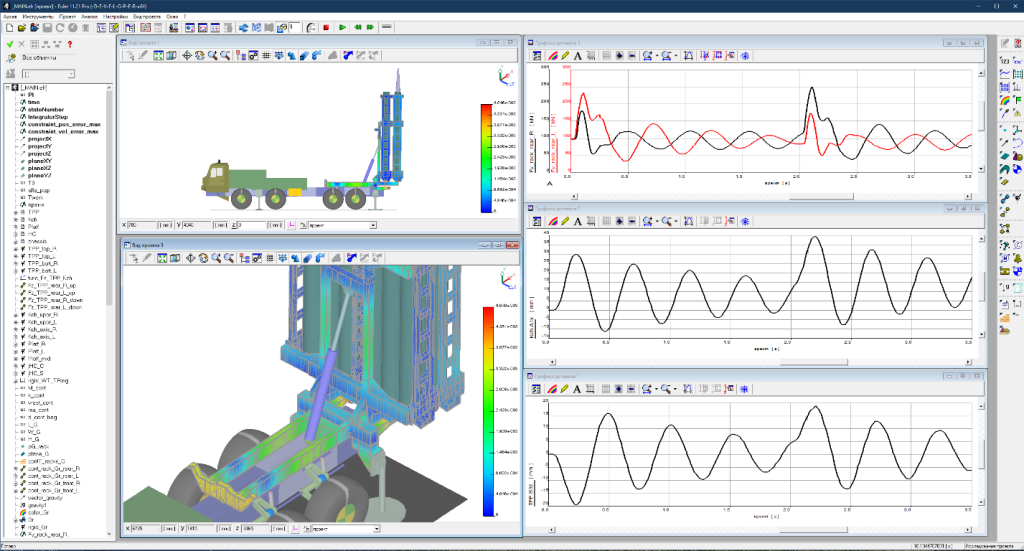Click the color legend bar in bottom 3D view
The image size is (1024, 551).
pos(488,411)
